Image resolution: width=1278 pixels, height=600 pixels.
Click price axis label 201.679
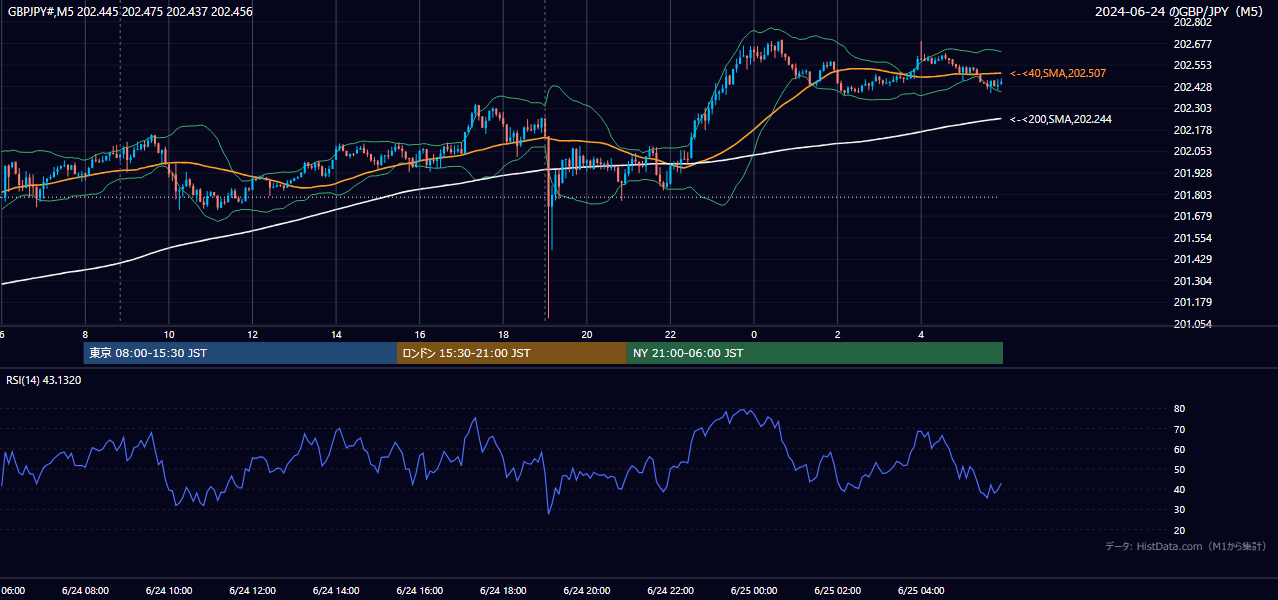click(x=1192, y=216)
